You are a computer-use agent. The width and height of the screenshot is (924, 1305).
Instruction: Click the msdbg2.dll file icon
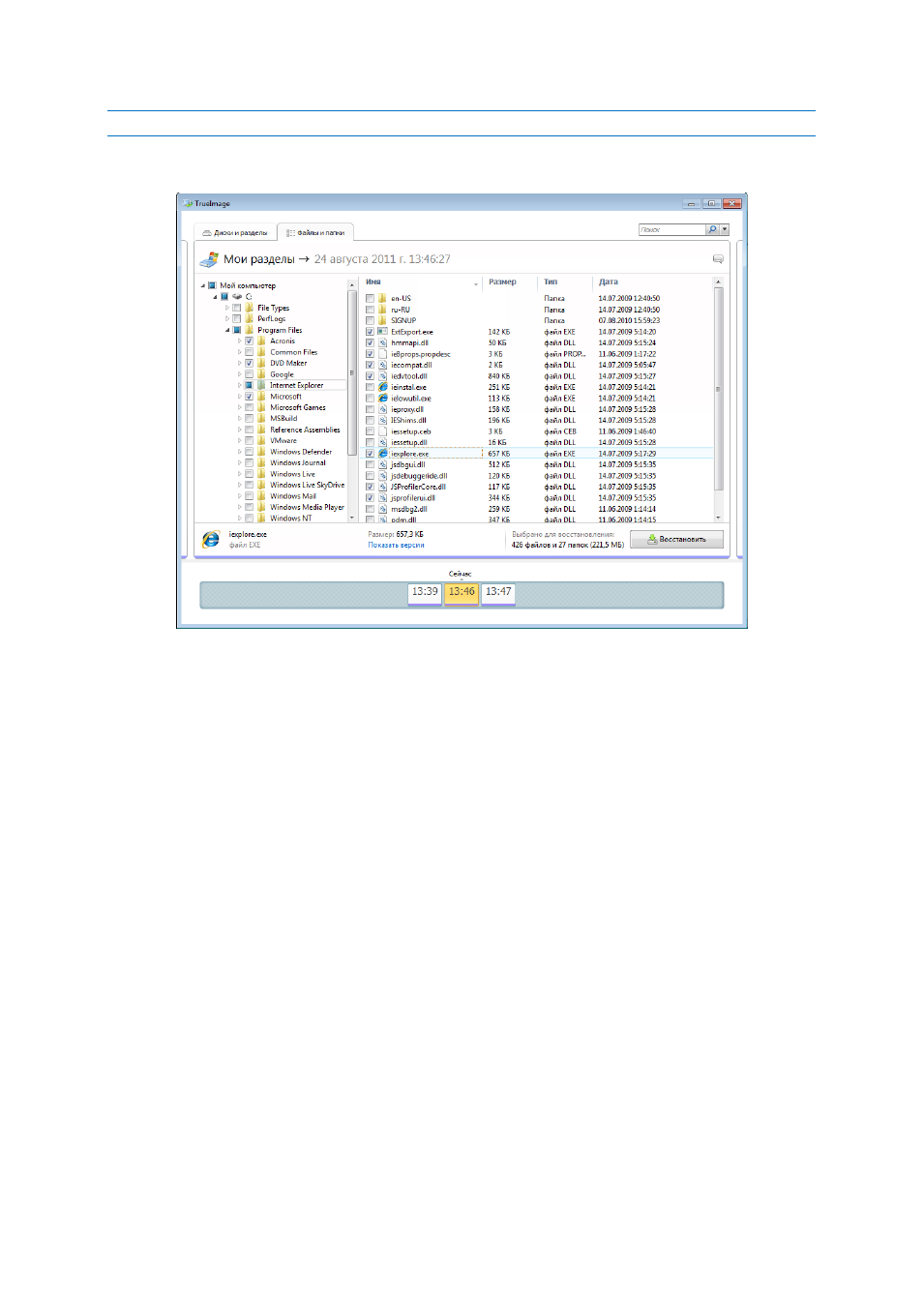(383, 509)
